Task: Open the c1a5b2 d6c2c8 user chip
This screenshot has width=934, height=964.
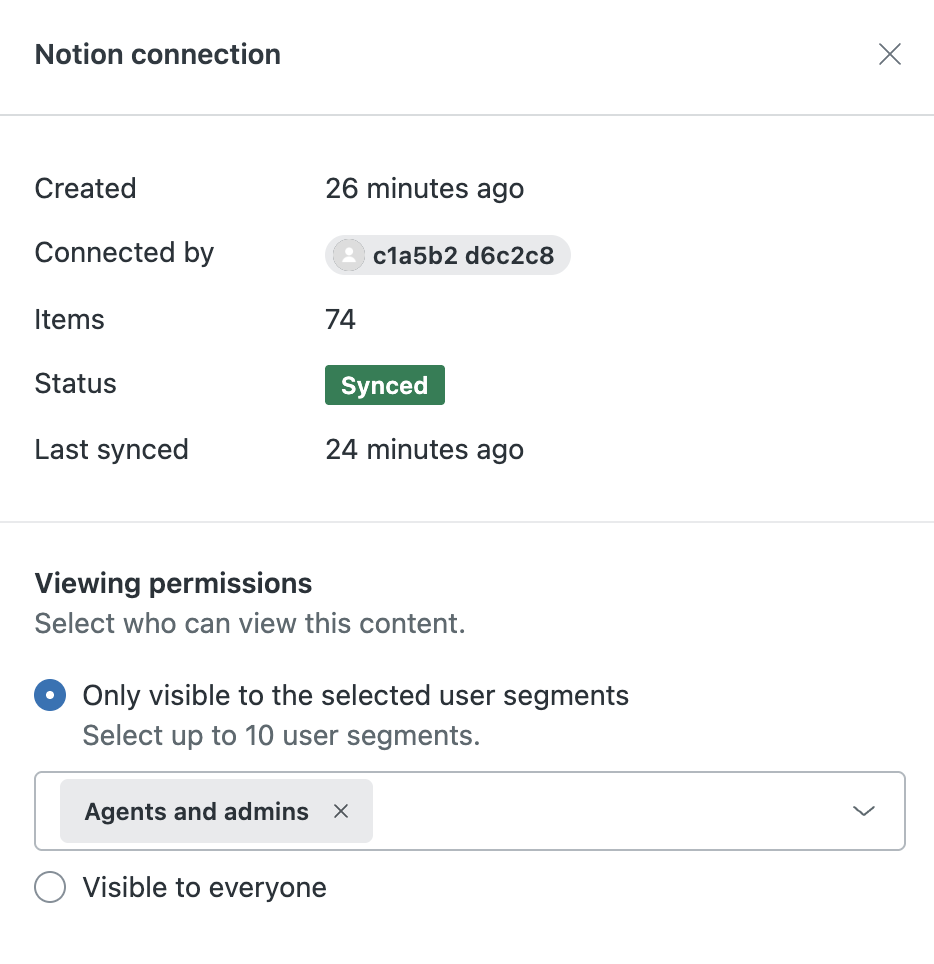Action: coord(462,255)
